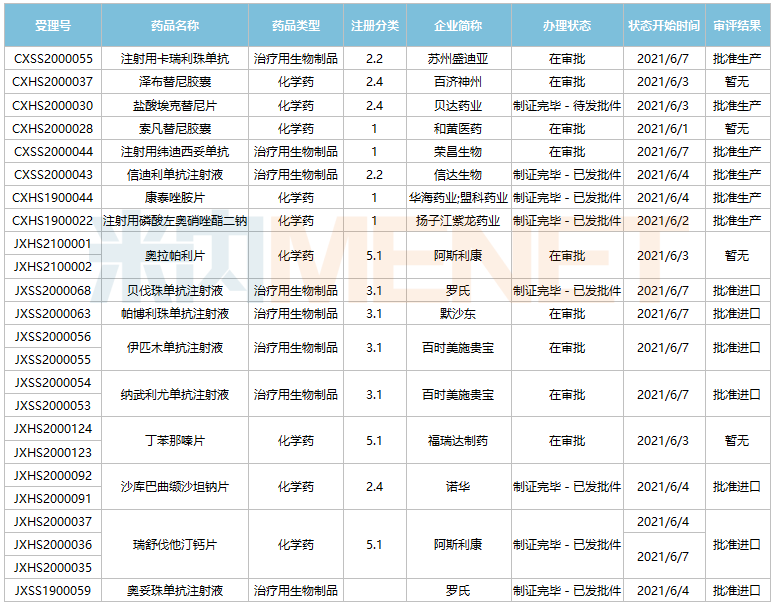
Task: Click cell 贝伐珠单抗注射液
Action: click(x=175, y=291)
